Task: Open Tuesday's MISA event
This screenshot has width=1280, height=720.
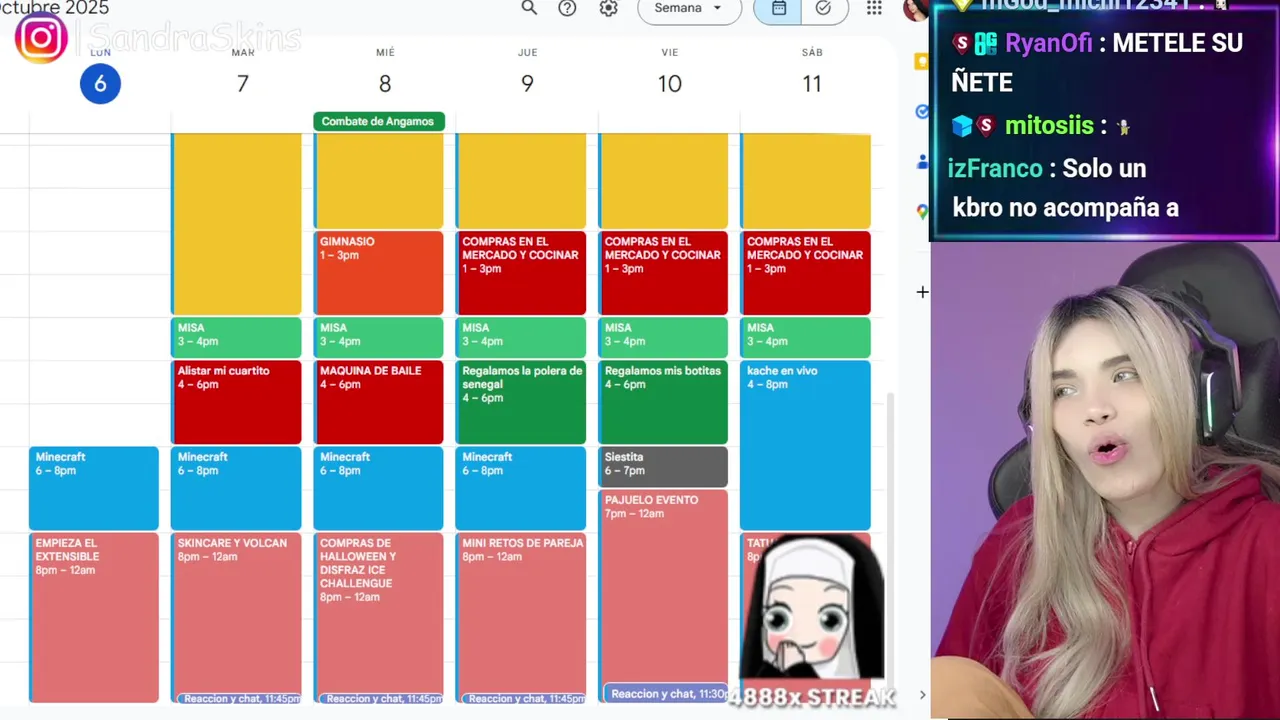Action: click(236, 338)
